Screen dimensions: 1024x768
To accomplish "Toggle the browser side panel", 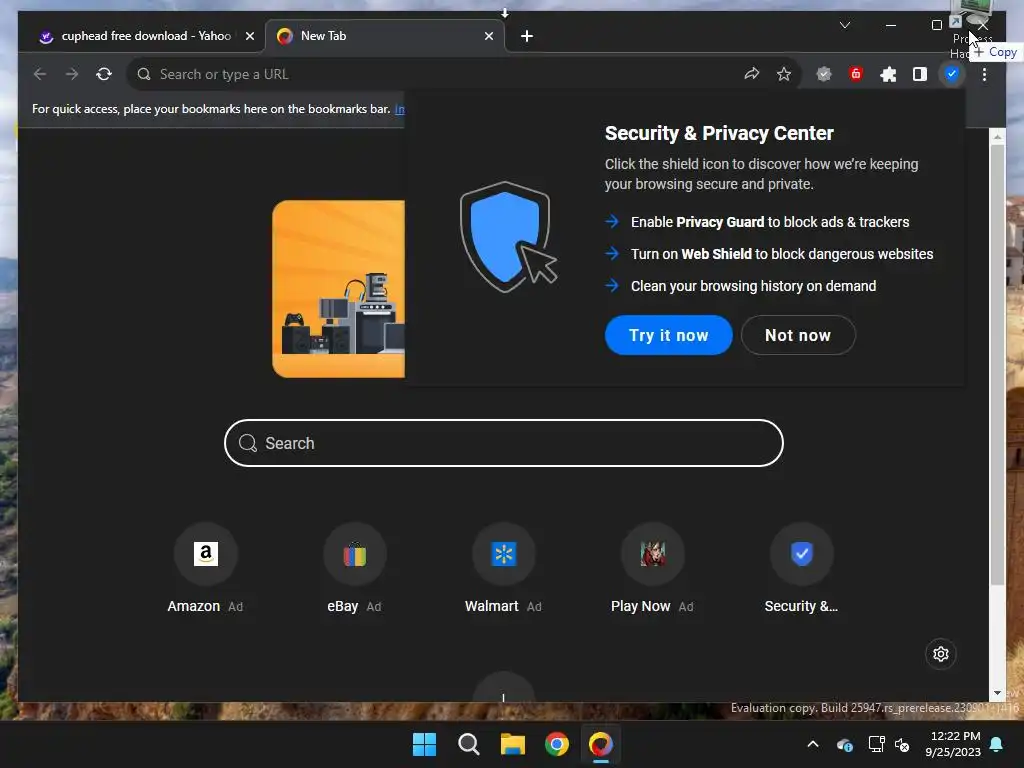I will [920, 74].
